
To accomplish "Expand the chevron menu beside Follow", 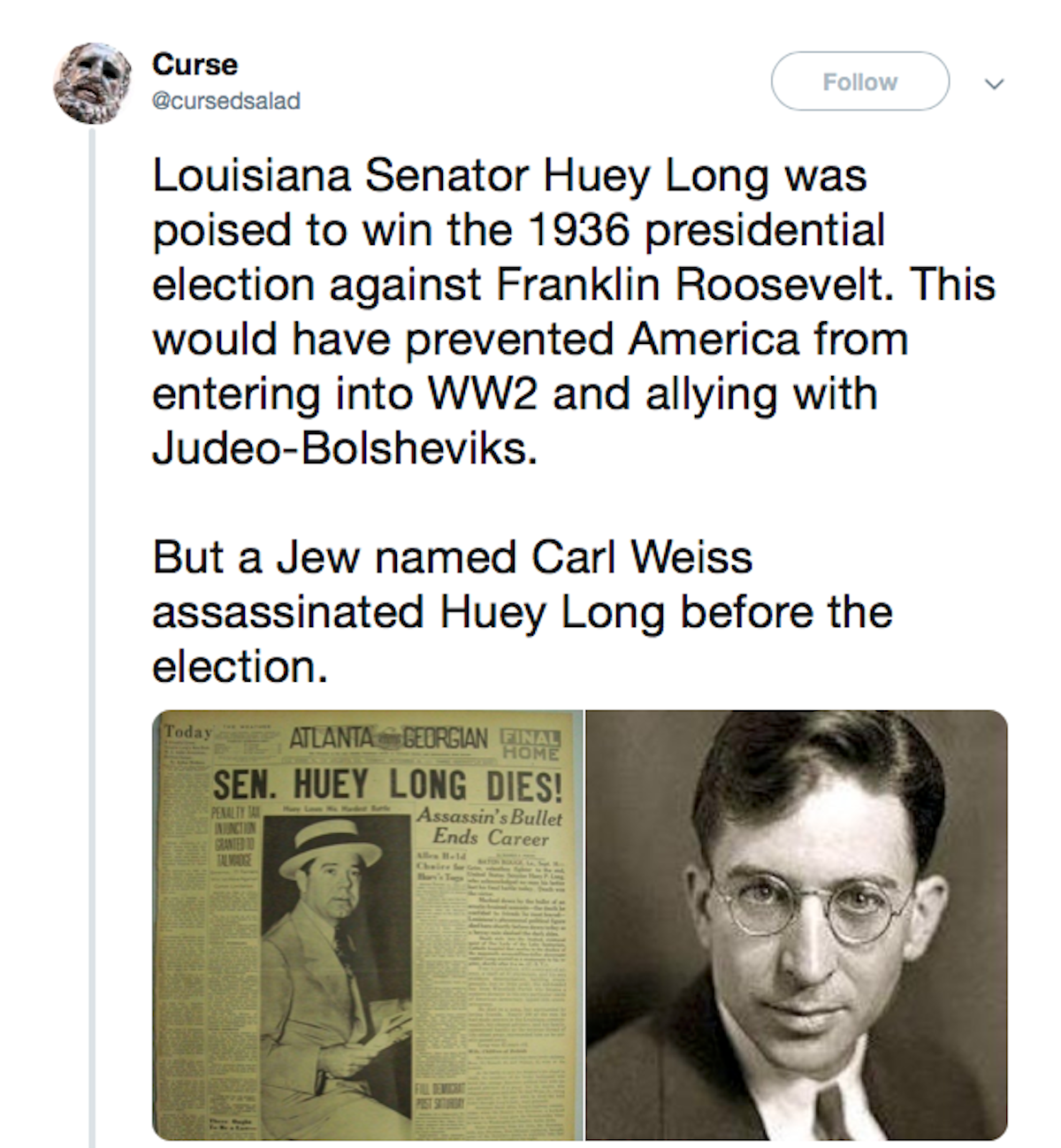I will (x=995, y=84).
